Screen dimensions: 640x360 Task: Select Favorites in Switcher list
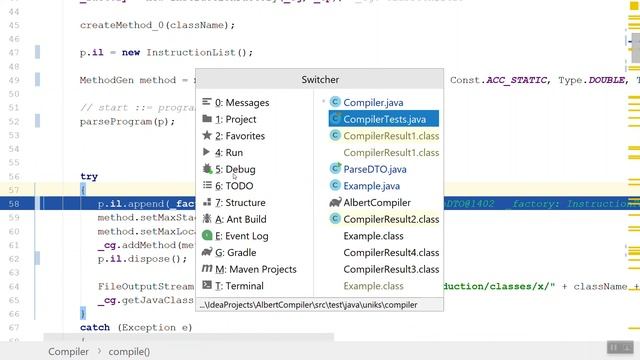coord(233,136)
